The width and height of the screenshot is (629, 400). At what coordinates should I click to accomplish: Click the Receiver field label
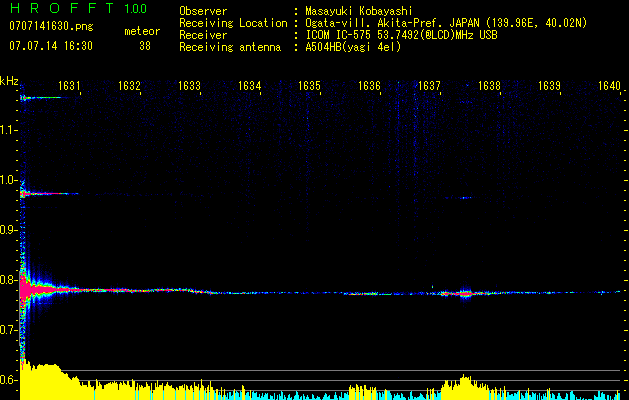coord(203,35)
